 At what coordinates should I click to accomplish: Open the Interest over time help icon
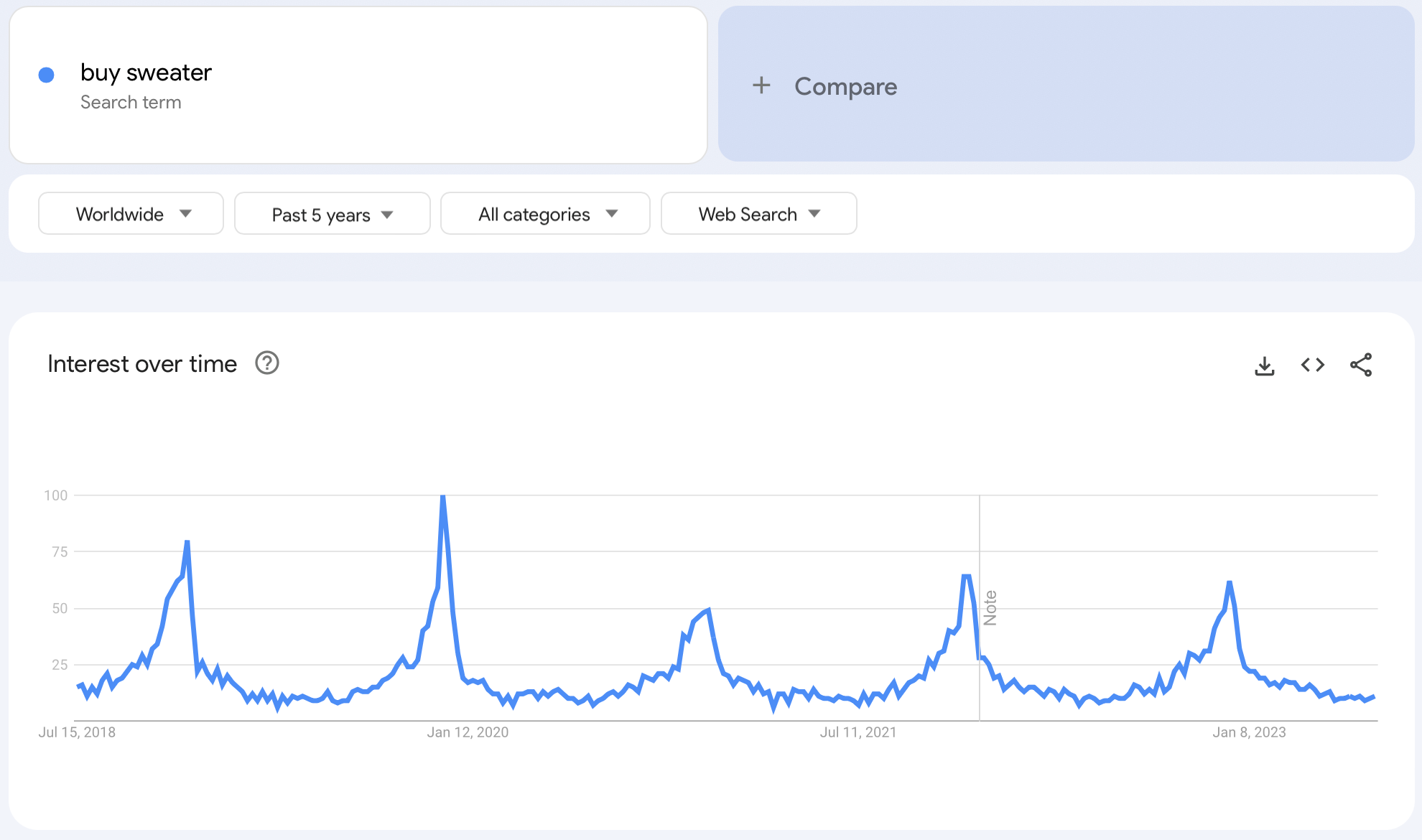tap(267, 363)
